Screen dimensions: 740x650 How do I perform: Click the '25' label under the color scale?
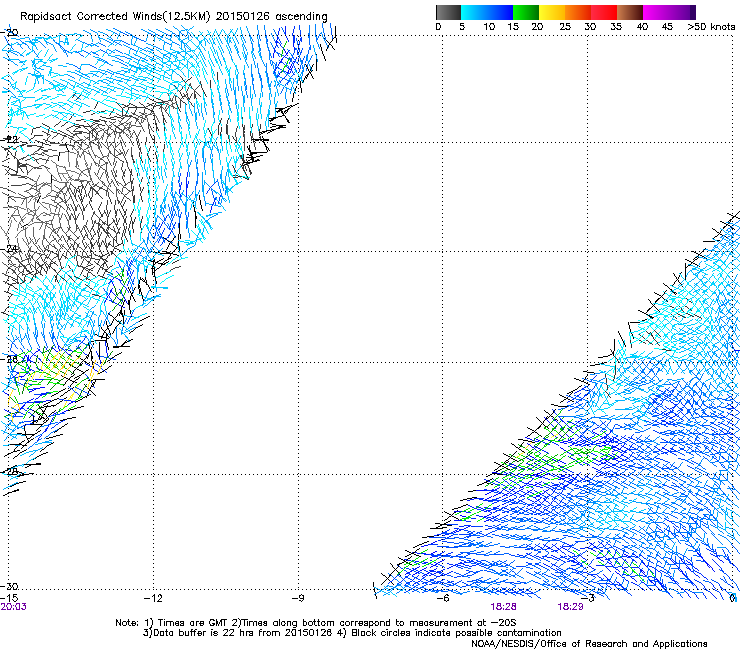coord(565,27)
